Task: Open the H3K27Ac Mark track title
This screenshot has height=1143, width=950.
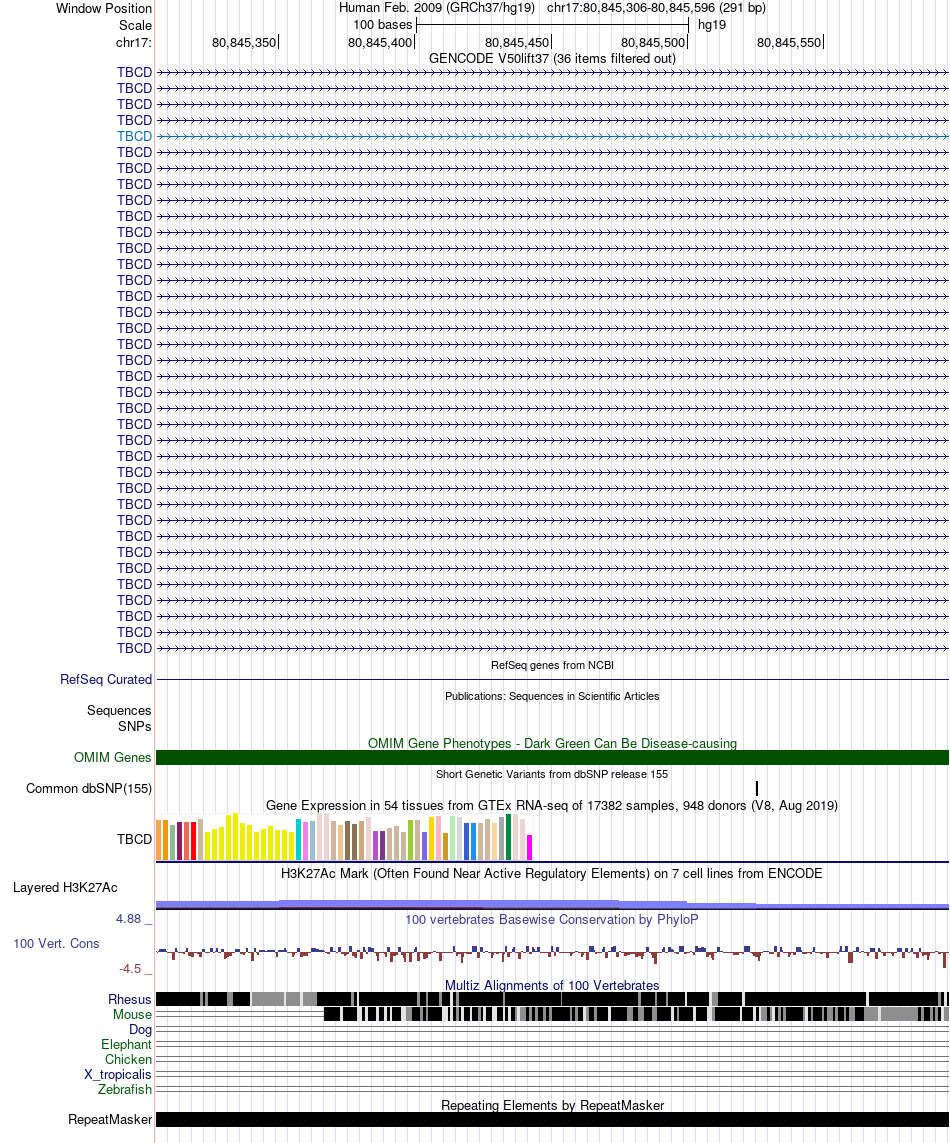Action: (552, 873)
